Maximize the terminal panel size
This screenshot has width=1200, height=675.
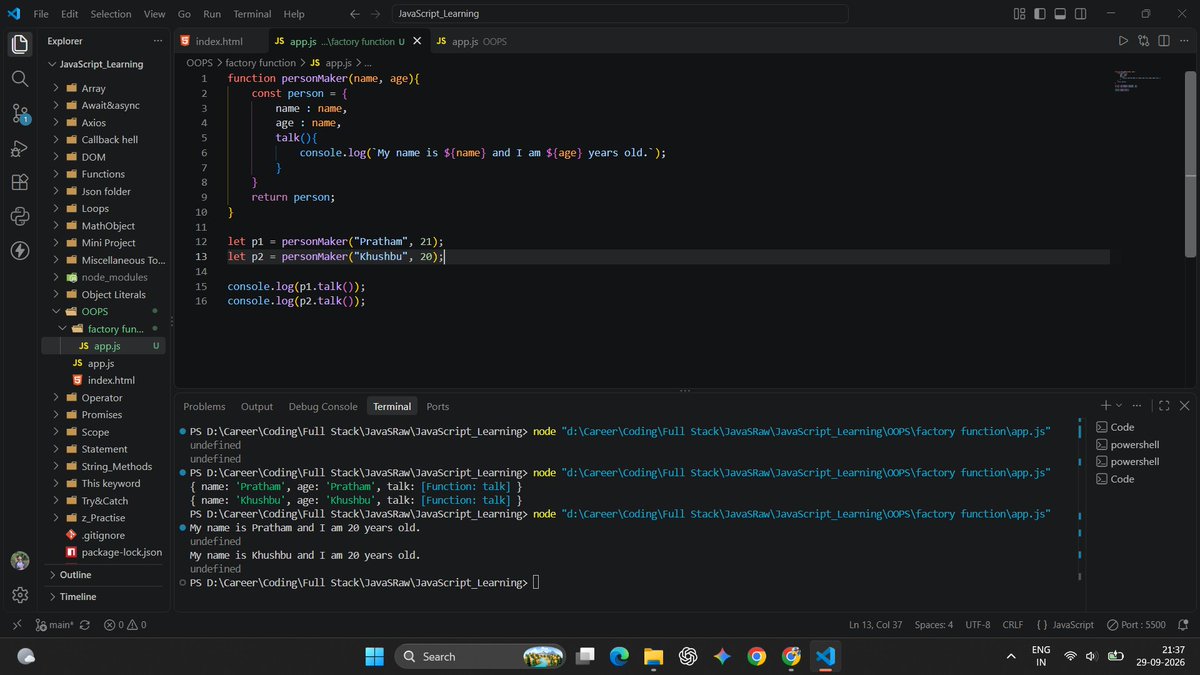coord(1164,406)
